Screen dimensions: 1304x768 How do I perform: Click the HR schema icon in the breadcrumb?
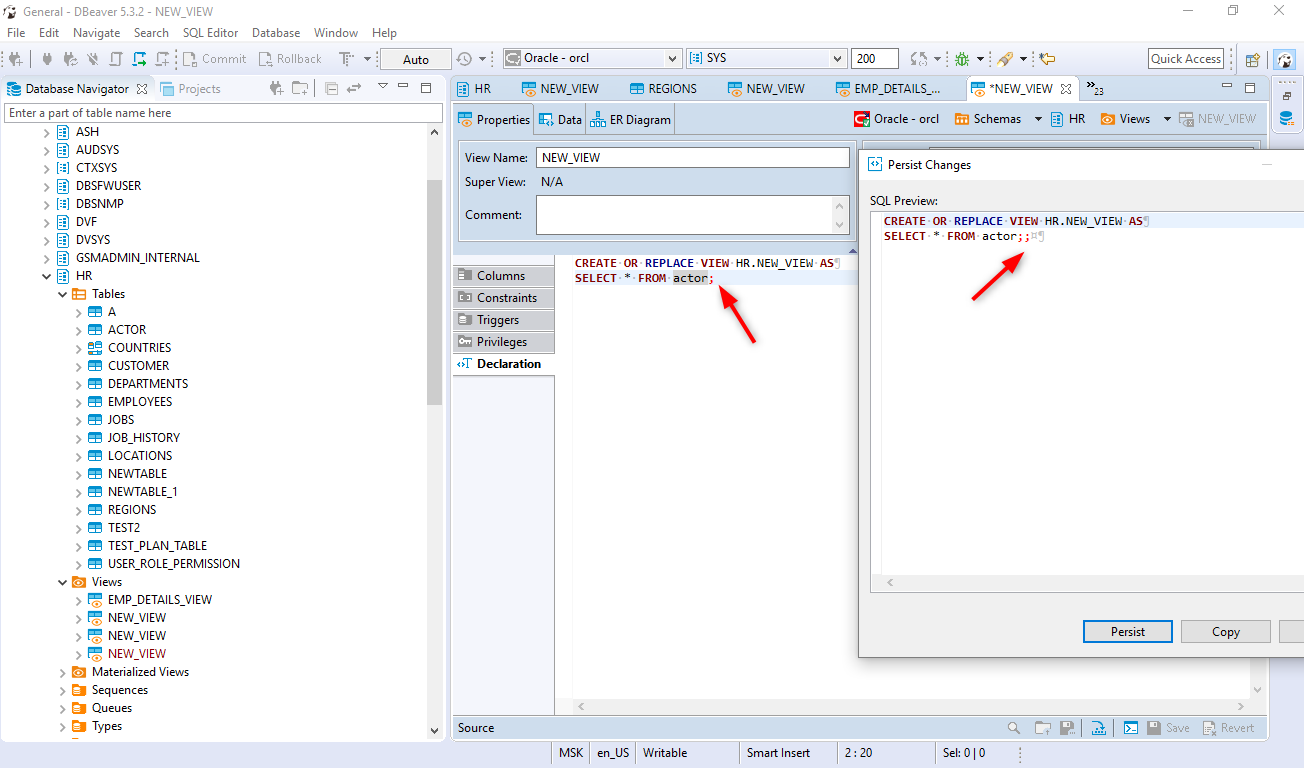(1058, 118)
